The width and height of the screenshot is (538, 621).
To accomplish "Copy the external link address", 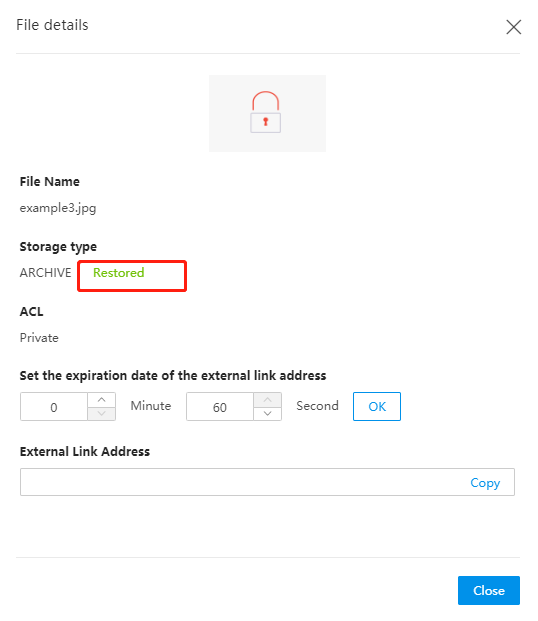I will pos(485,482).
